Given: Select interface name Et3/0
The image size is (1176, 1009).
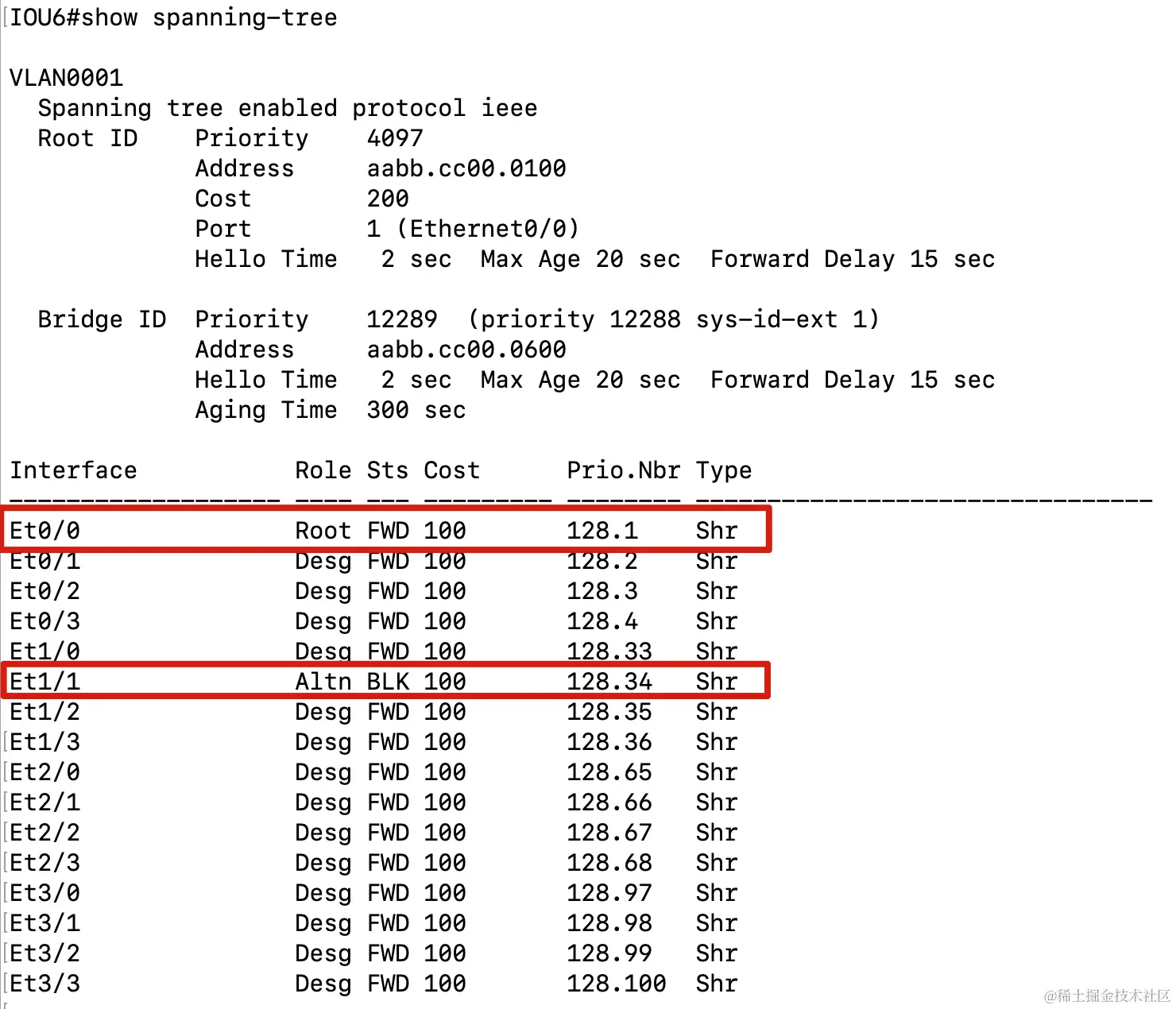Looking at the screenshot, I should click(x=44, y=893).
